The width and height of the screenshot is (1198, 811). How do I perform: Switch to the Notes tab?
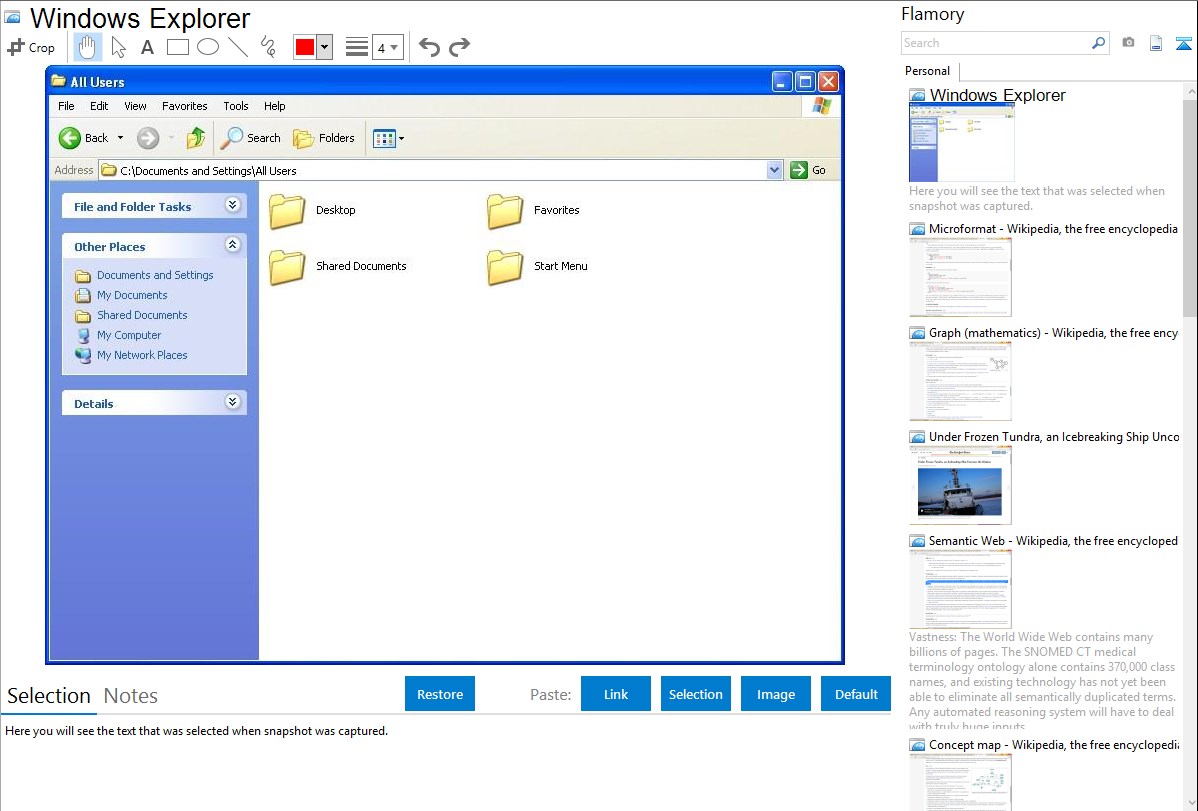(x=131, y=696)
